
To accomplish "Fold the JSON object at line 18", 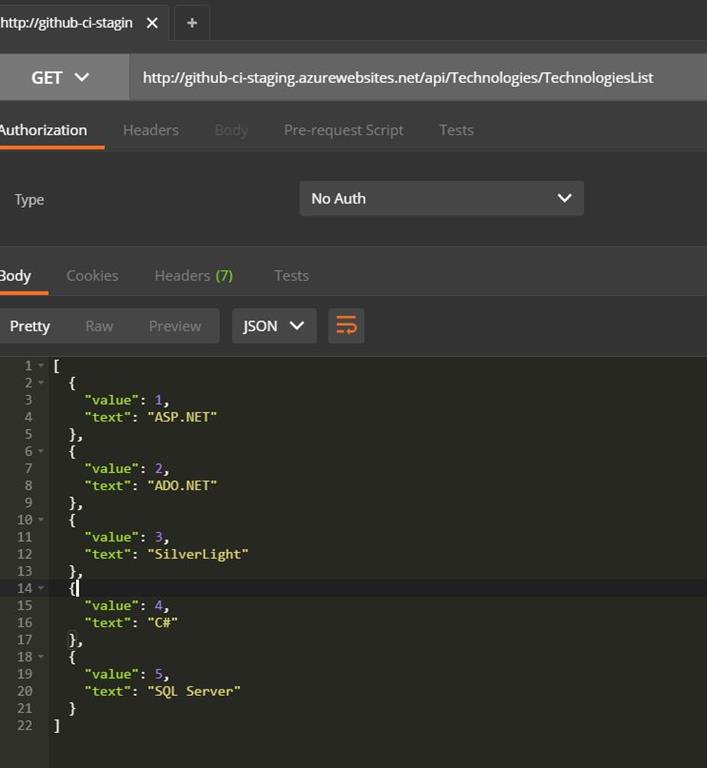I will coord(41,657).
